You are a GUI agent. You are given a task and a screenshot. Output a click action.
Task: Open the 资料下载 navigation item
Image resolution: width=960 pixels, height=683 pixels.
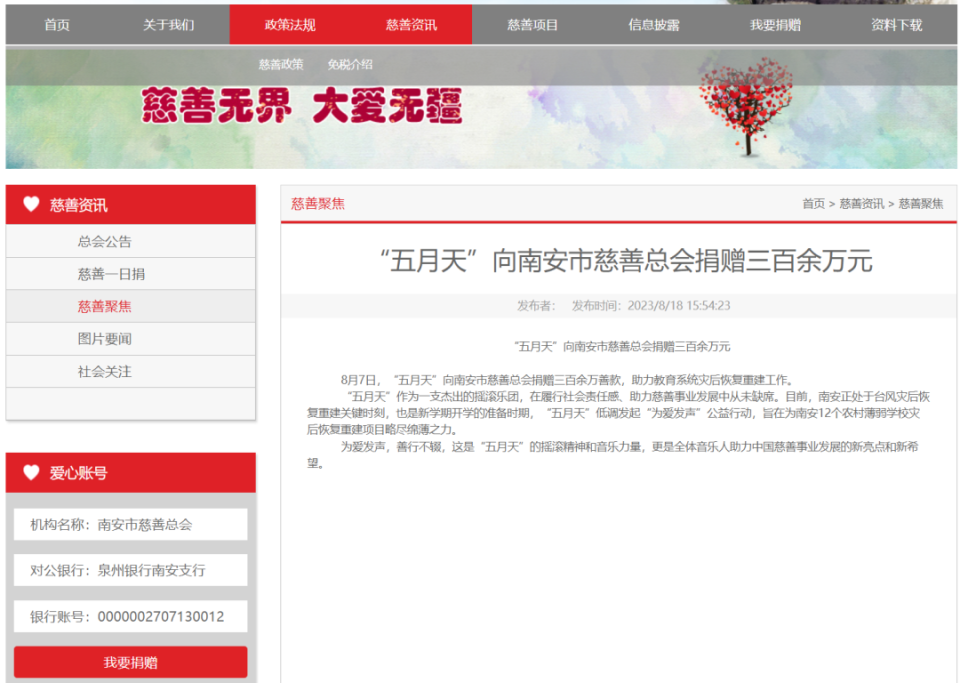[897, 24]
